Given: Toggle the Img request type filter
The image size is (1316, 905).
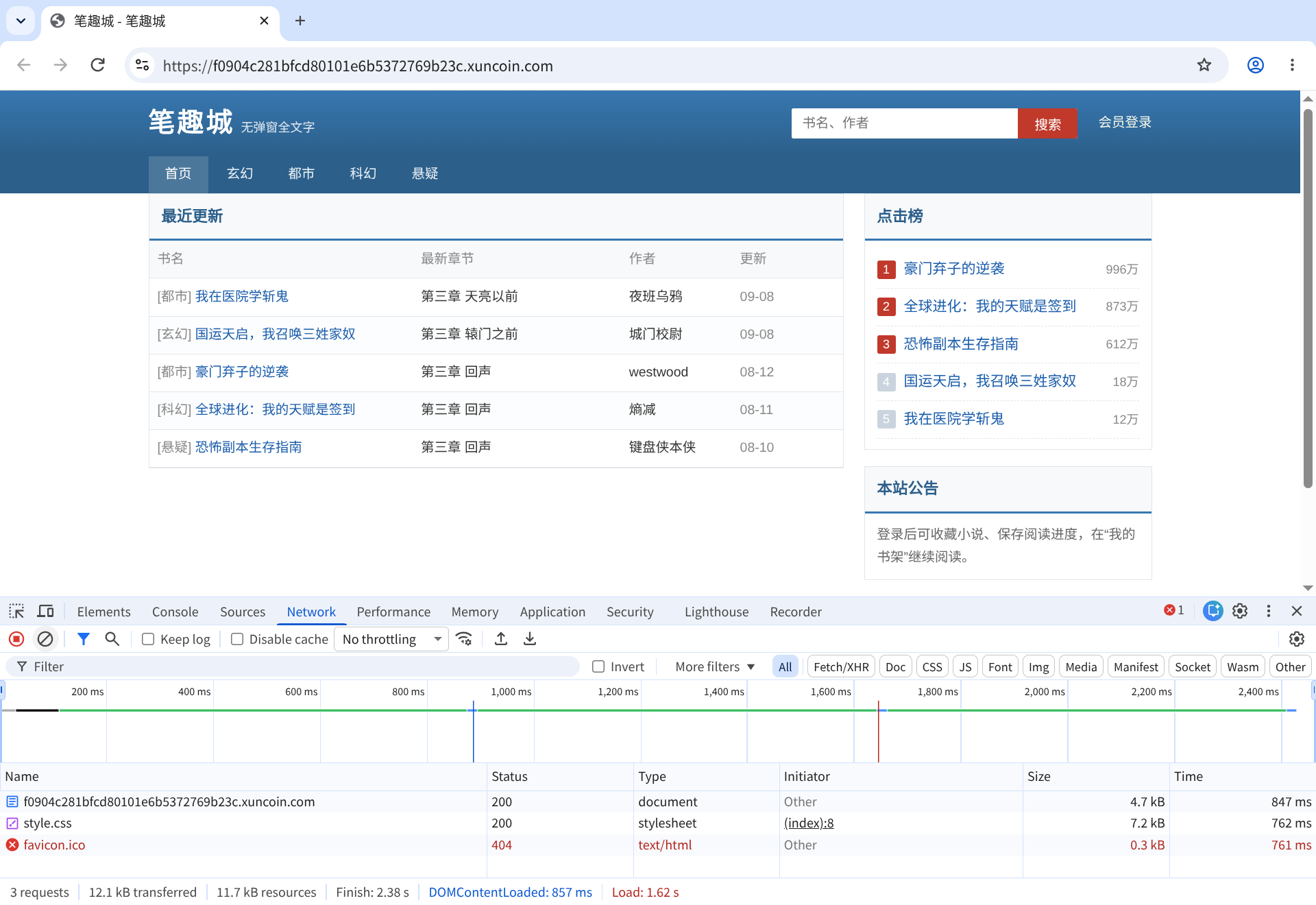Looking at the screenshot, I should [x=1038, y=666].
